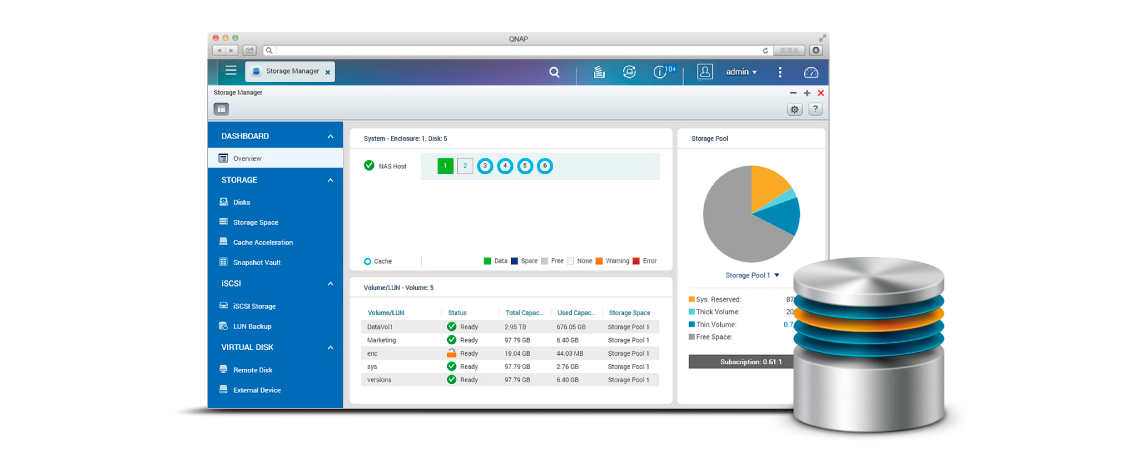Open the admin user dropdown
The width and height of the screenshot is (1140, 455).
pos(741,72)
